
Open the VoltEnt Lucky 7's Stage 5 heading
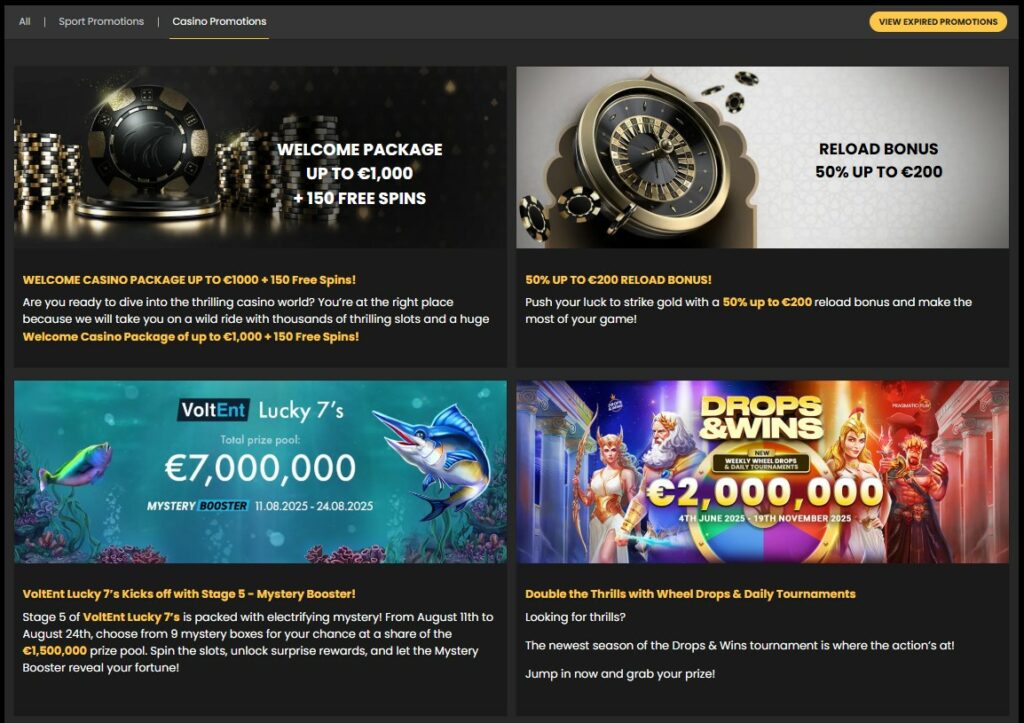[189, 594]
